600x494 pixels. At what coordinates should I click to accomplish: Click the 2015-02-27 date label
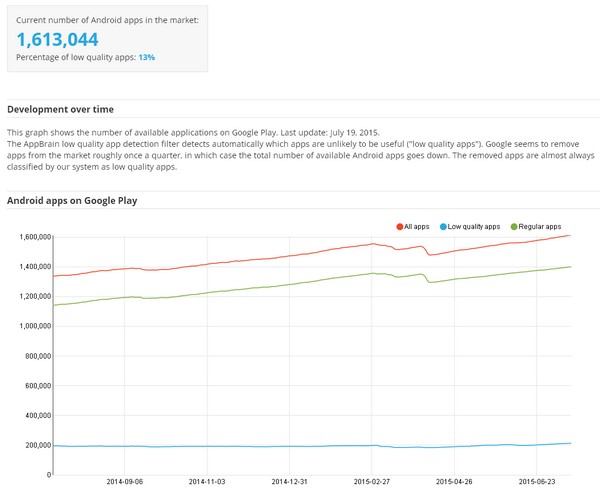[372, 480]
